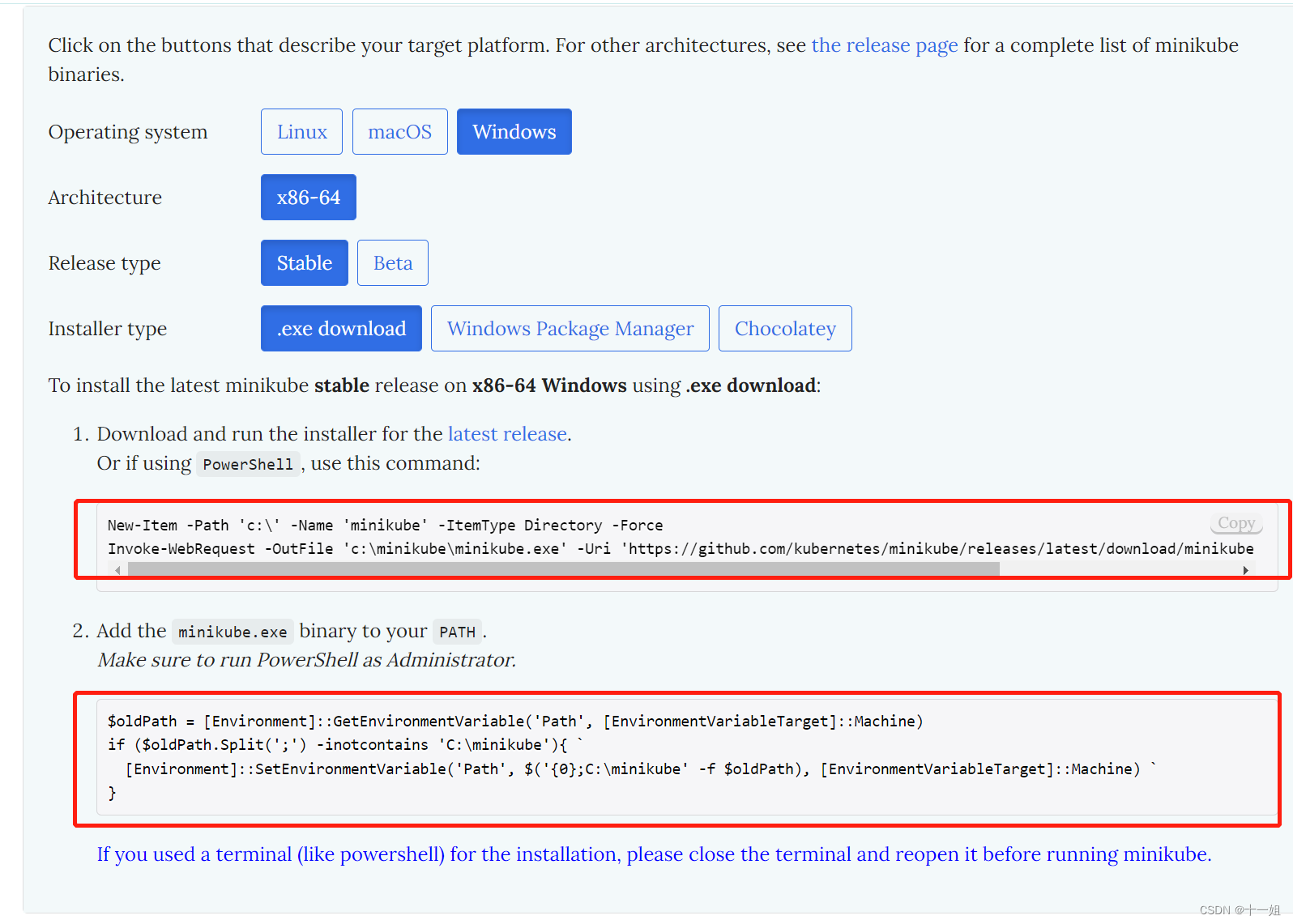The width and height of the screenshot is (1293, 924).
Task: Select the Windows operating system button
Action: coord(514,131)
